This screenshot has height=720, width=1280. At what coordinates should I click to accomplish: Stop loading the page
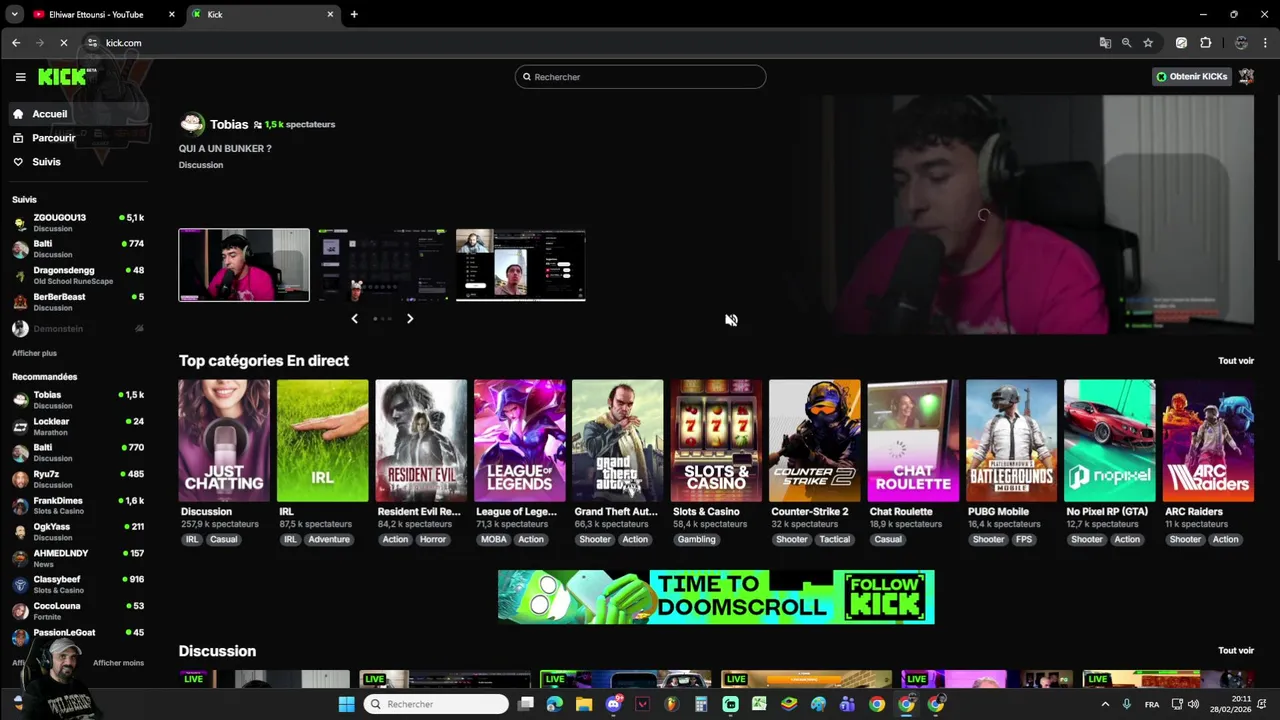64,43
